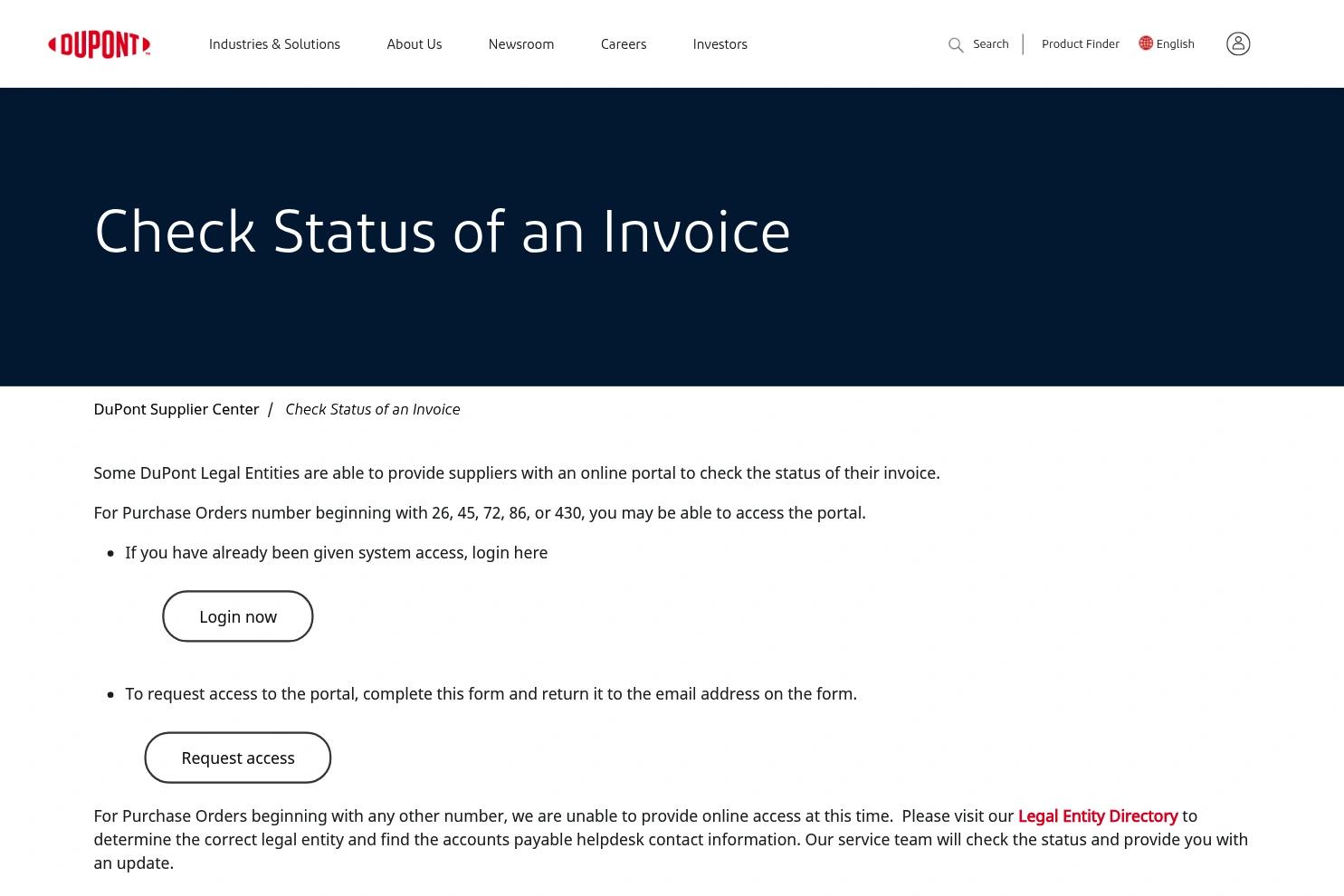The image size is (1344, 896).
Task: Click the globe language icon
Action: click(x=1146, y=43)
